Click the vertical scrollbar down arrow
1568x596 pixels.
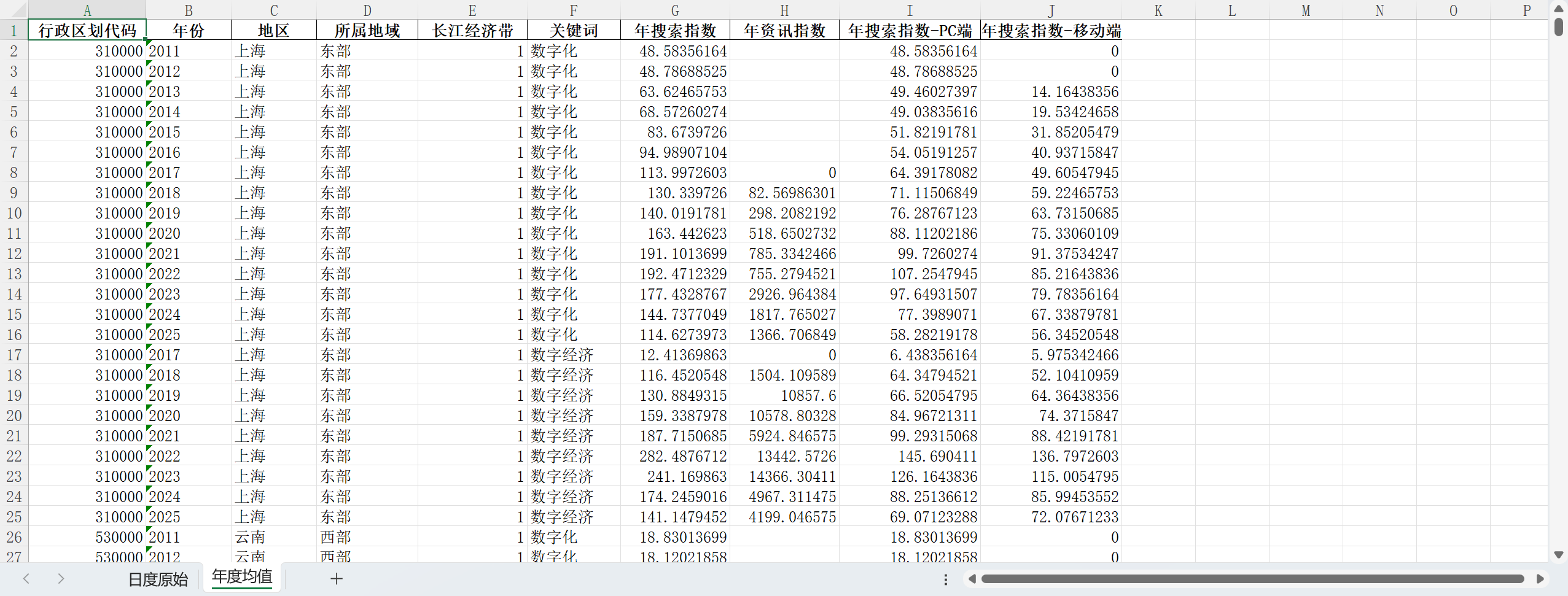(1559, 554)
